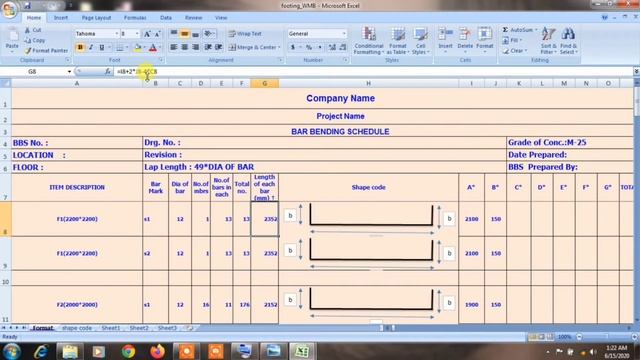Switch to the Sheet1 tab
The image size is (640, 360).
[111, 328]
